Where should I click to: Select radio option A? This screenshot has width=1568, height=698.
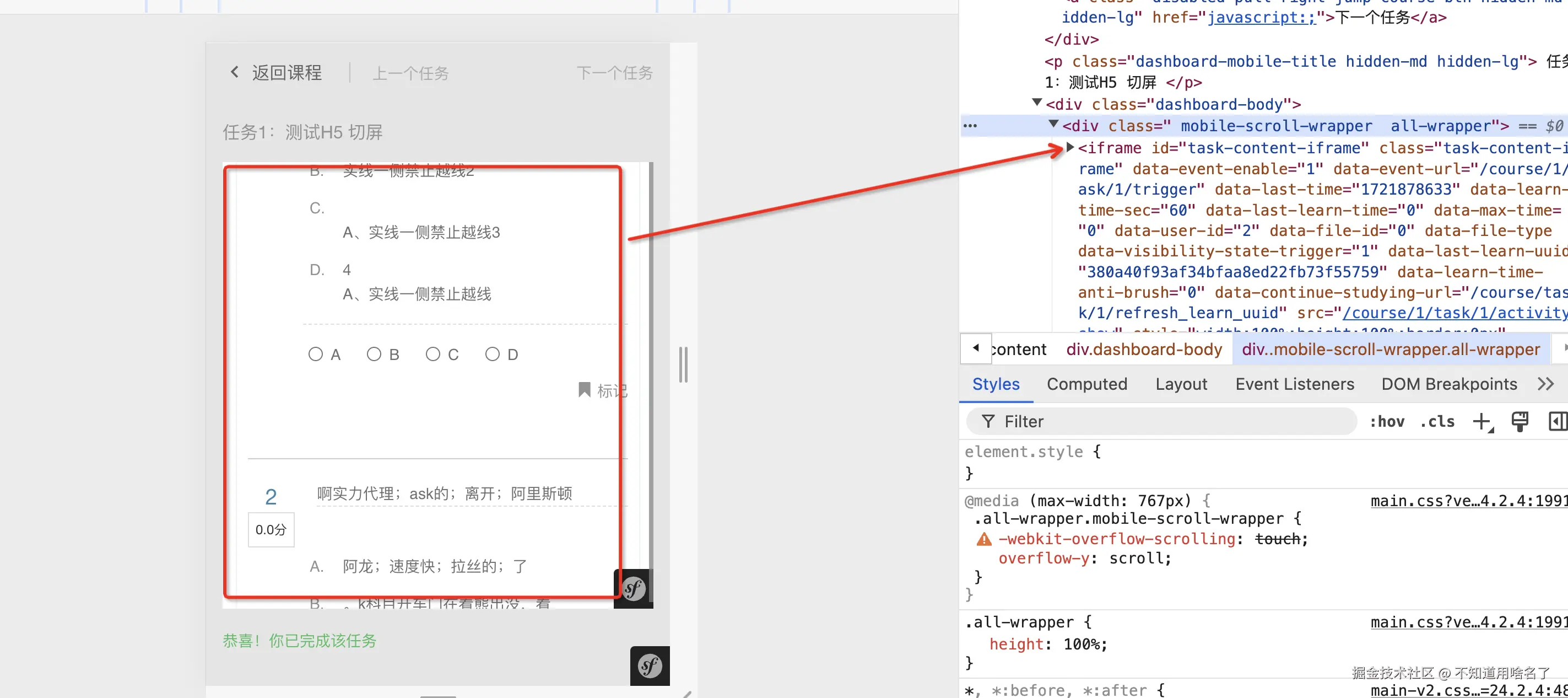pyautogui.click(x=315, y=355)
